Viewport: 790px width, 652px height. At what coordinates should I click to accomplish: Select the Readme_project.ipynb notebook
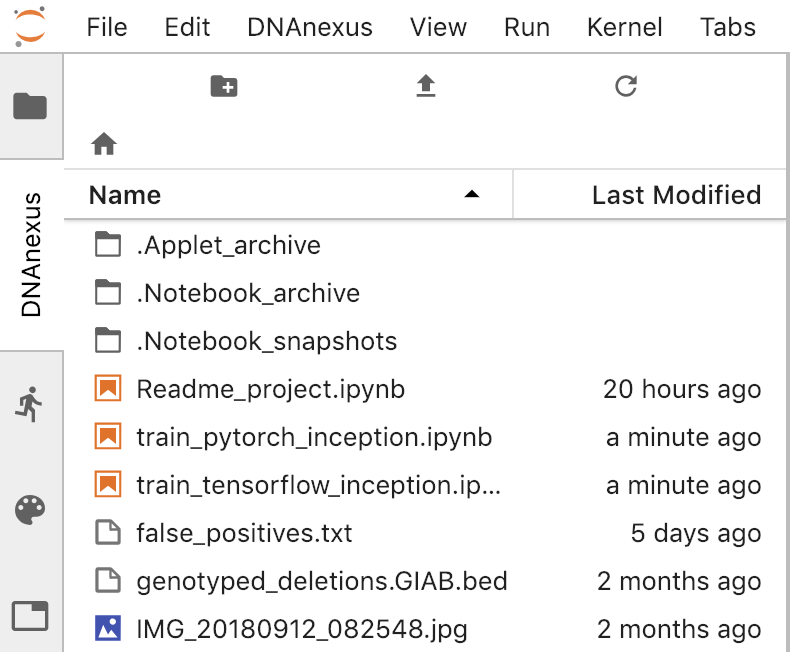(270, 389)
